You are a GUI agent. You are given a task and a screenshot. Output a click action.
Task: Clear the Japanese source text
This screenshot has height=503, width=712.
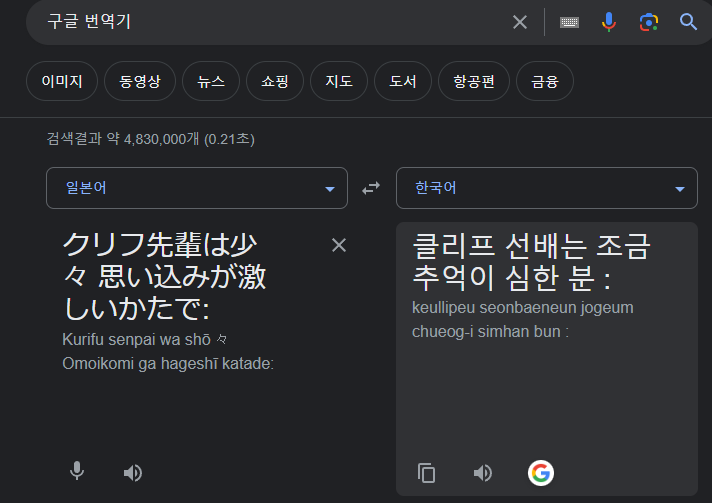tap(339, 245)
